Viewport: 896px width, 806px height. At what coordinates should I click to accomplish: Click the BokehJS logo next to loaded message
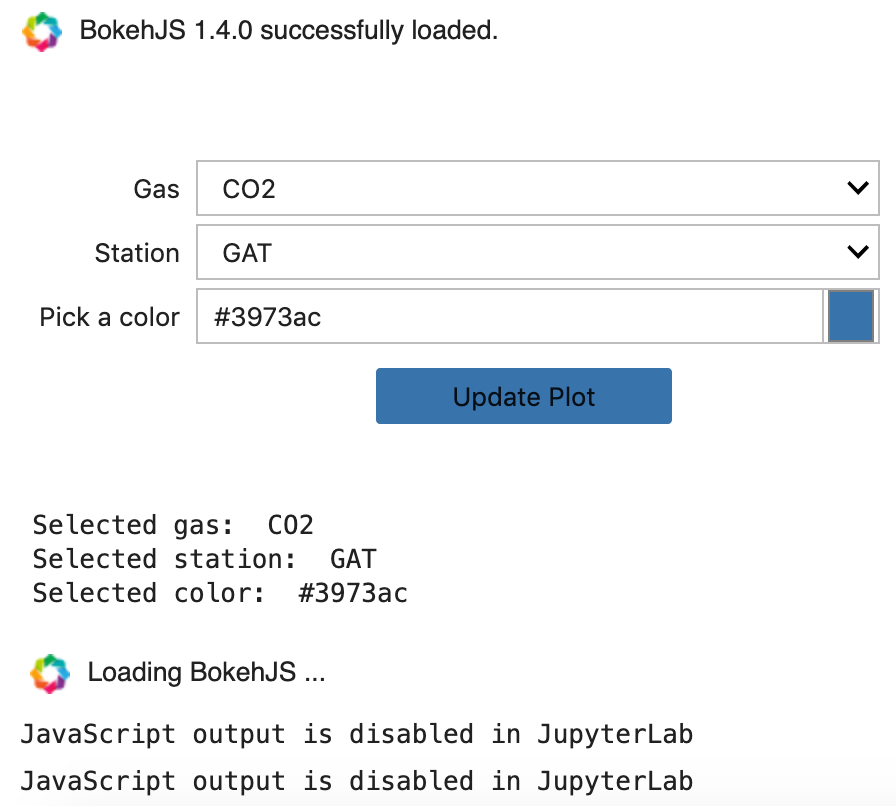tap(42, 31)
